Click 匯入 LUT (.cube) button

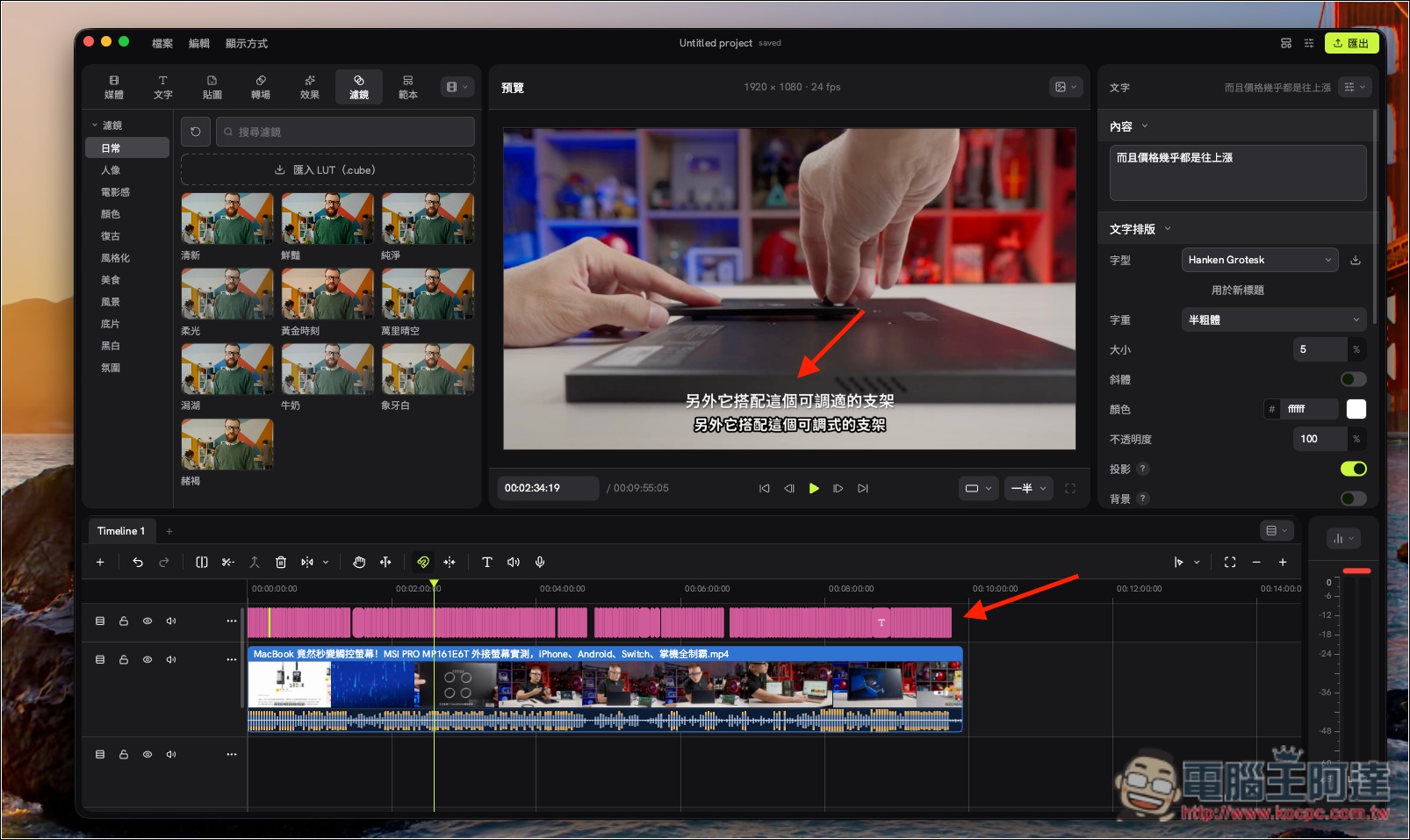coord(327,170)
